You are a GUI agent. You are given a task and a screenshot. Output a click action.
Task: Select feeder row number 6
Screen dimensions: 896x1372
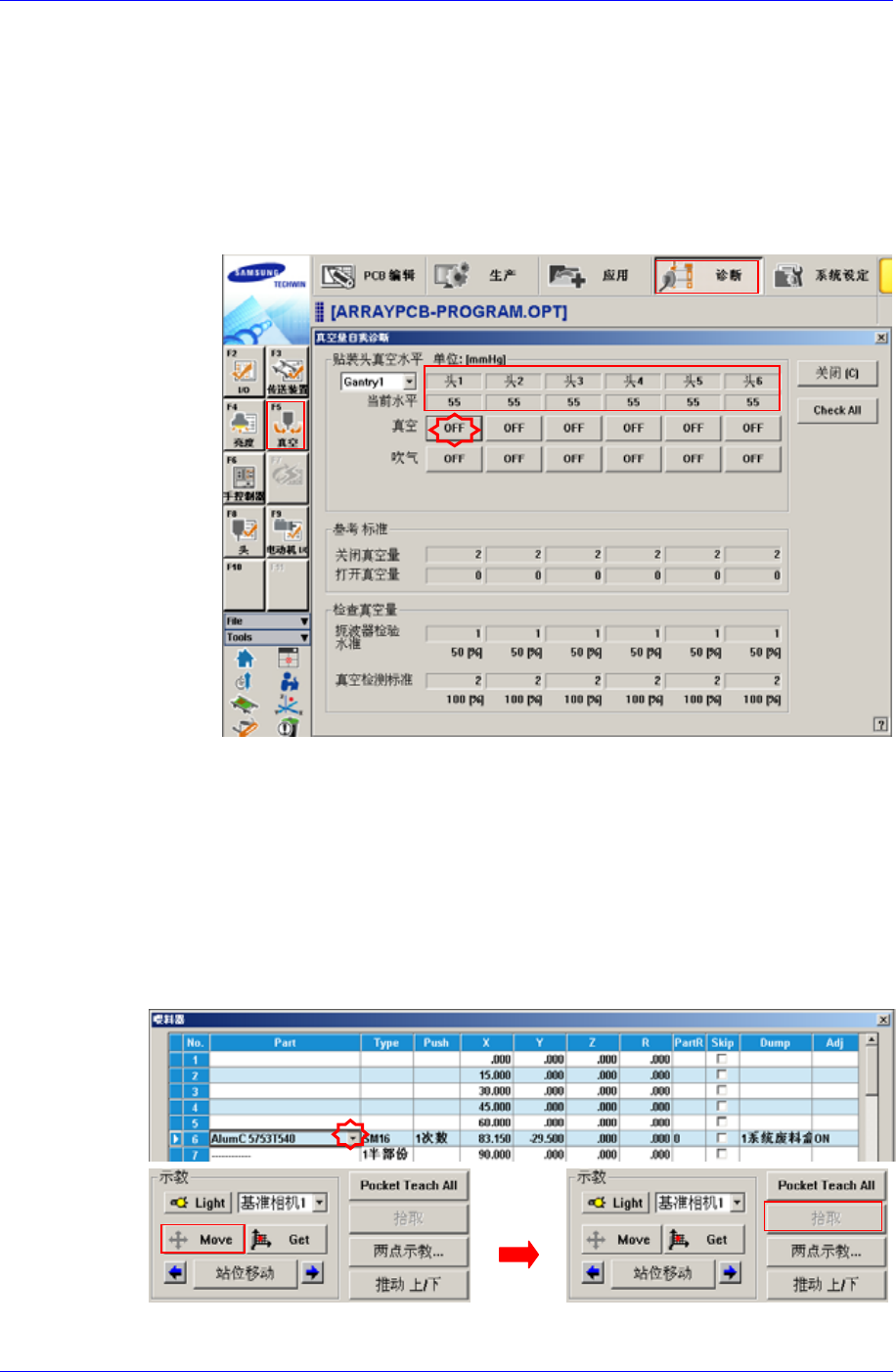(195, 1139)
